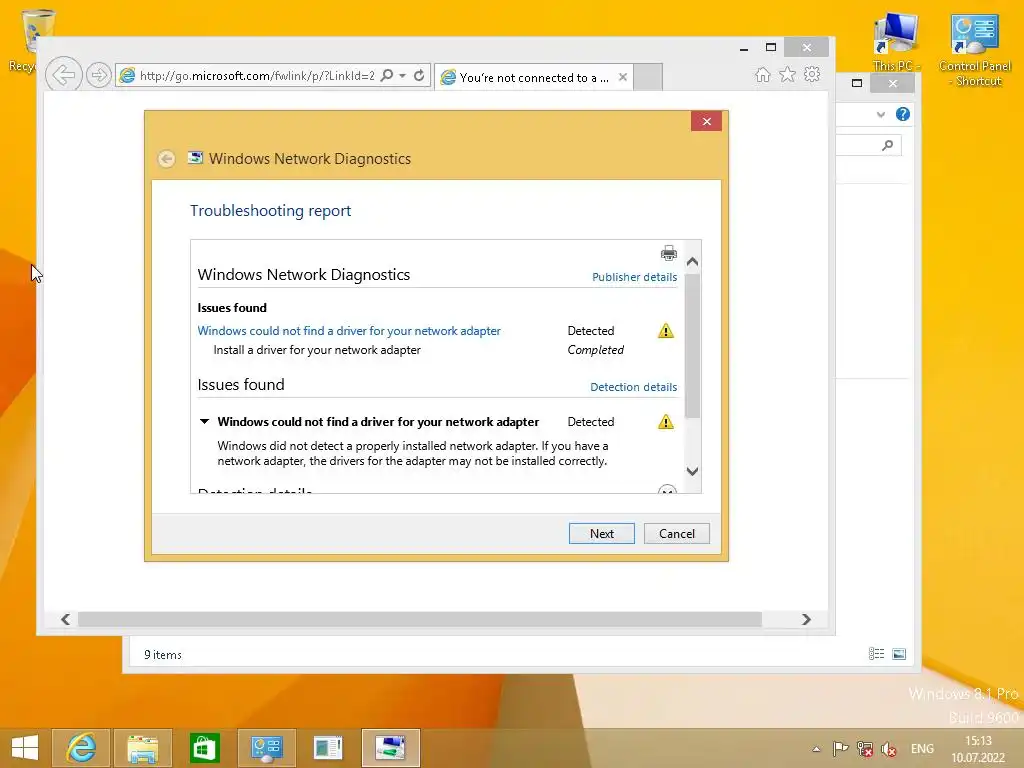The width and height of the screenshot is (1024, 768).
Task: Collapse the bold driver issue disclosure triangle
Action: (204, 421)
